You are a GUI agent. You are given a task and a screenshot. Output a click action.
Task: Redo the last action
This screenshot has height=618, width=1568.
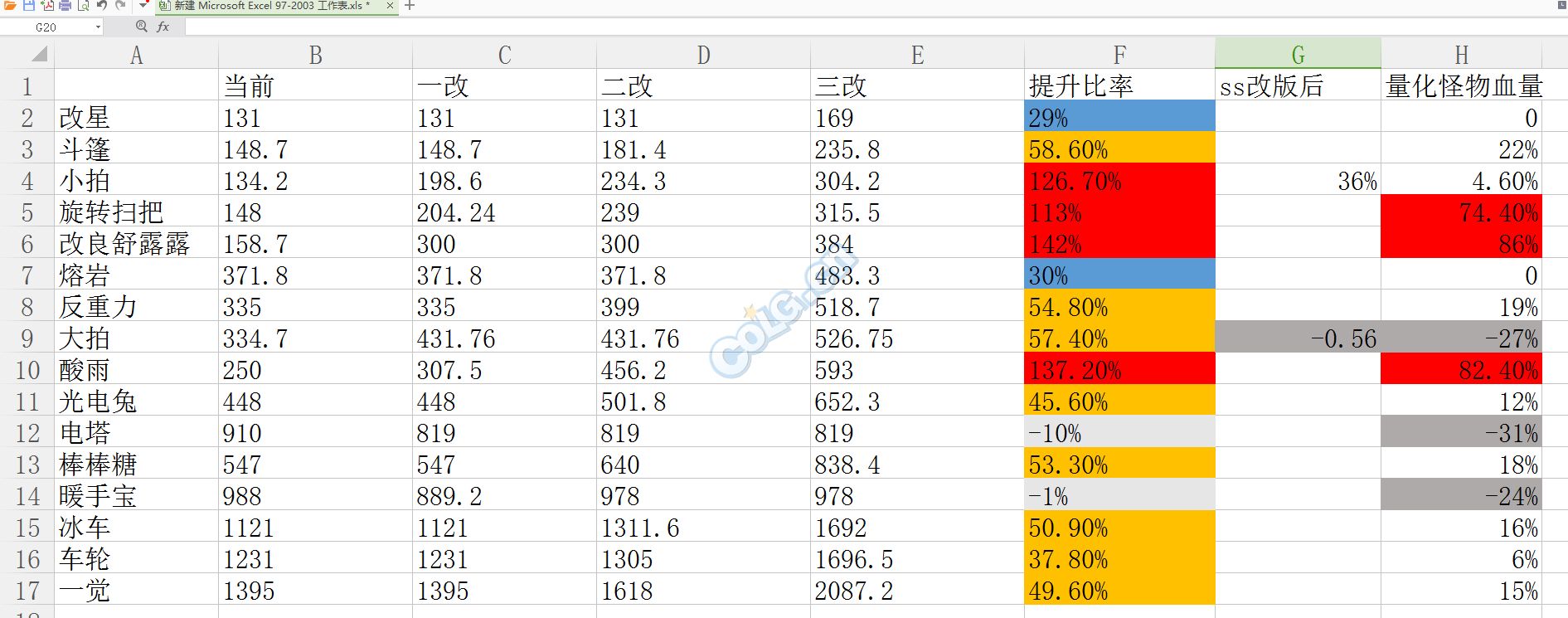click(120, 5)
